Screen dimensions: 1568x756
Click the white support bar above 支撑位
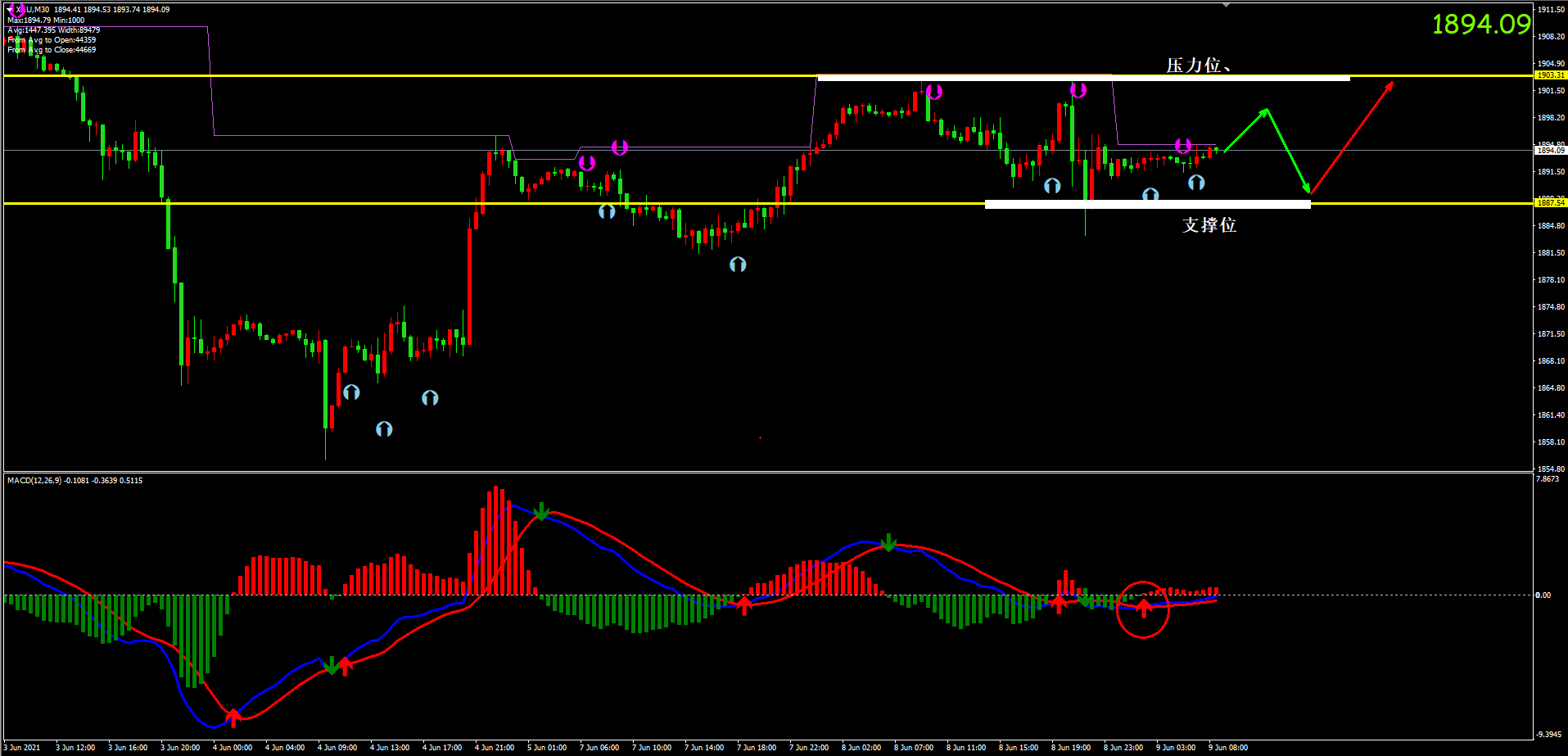click(x=1147, y=205)
